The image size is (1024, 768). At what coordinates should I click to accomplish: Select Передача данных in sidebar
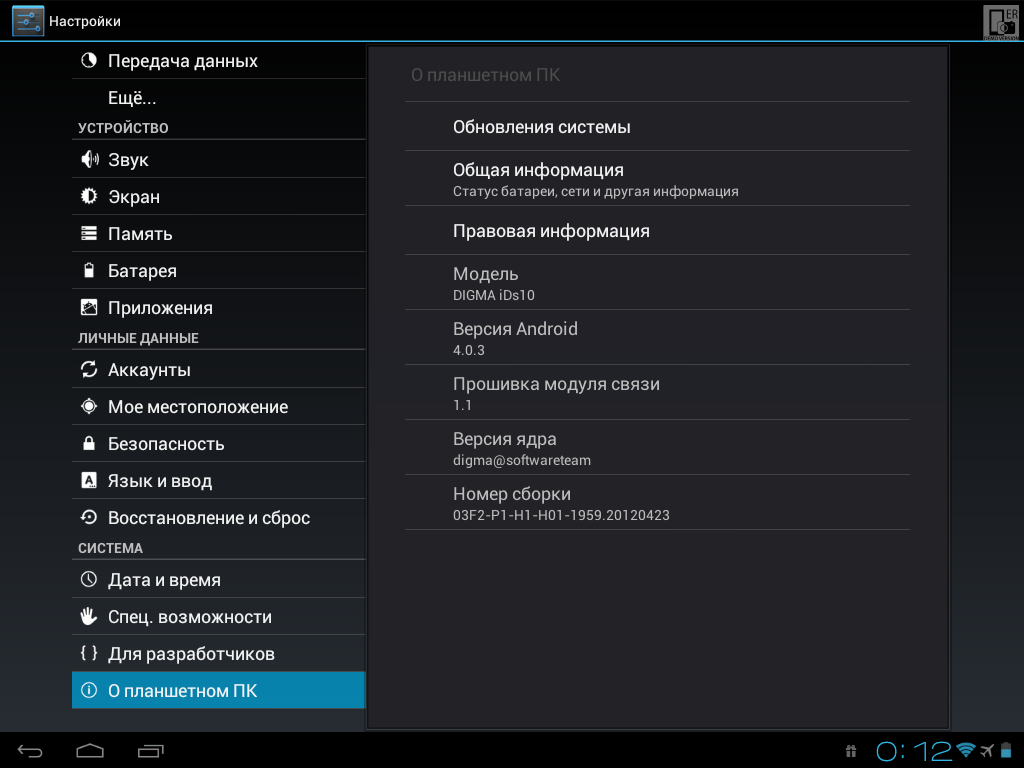[219, 61]
